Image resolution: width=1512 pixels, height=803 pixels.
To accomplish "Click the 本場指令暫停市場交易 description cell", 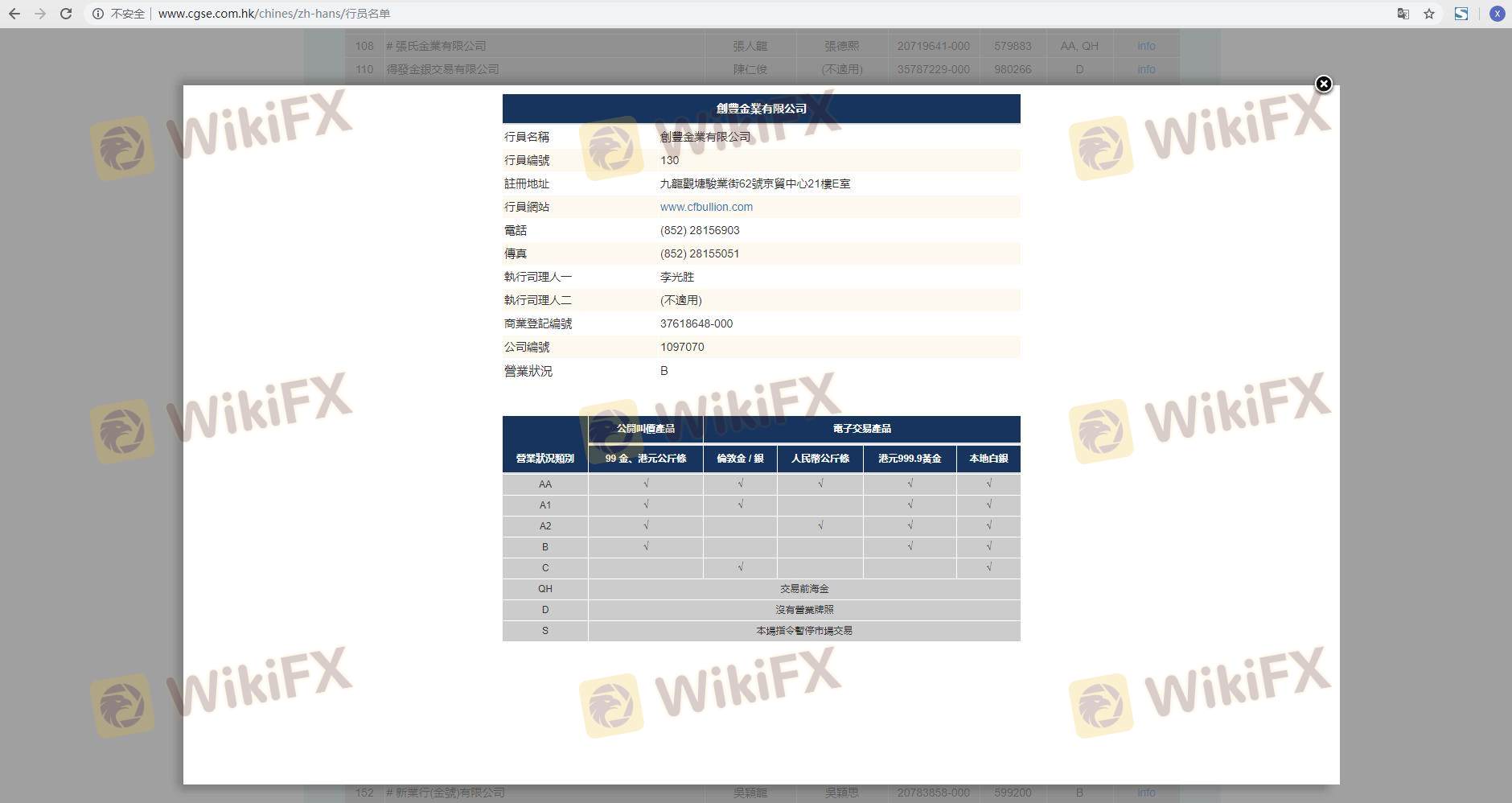I will coord(804,631).
